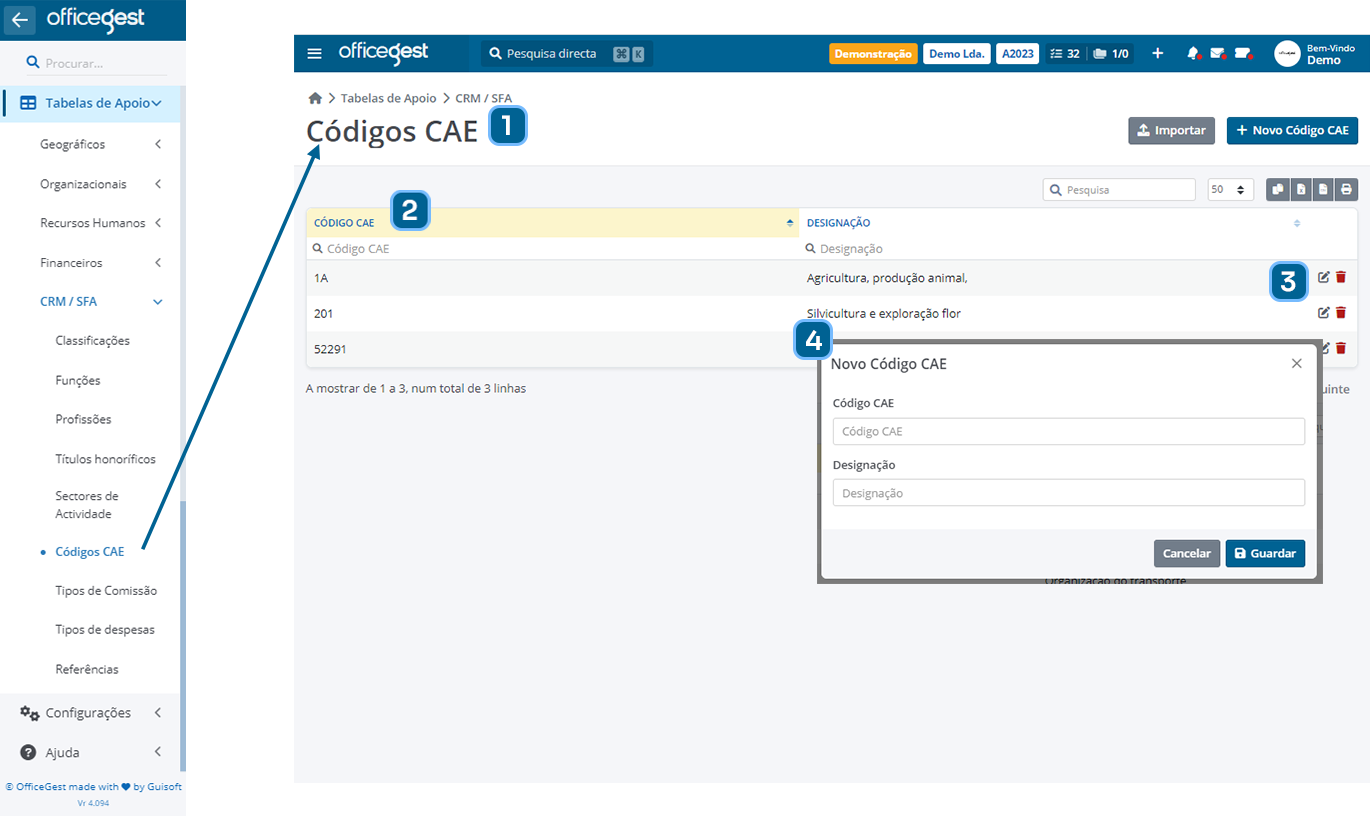This screenshot has height=817, width=1370.
Task: Delete the 201 Silvicultura row with trash icon
Action: click(1340, 312)
